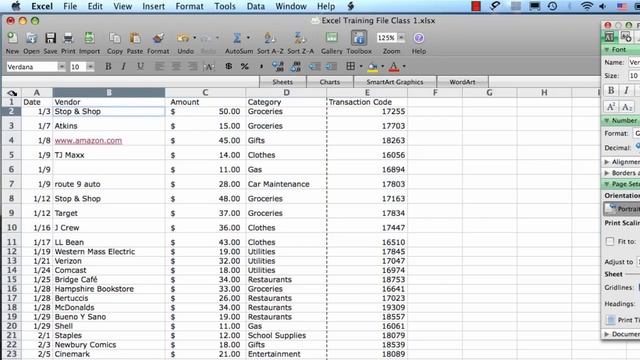Open the WordArt gallery tab
The width and height of the screenshot is (640, 360).
click(462, 82)
